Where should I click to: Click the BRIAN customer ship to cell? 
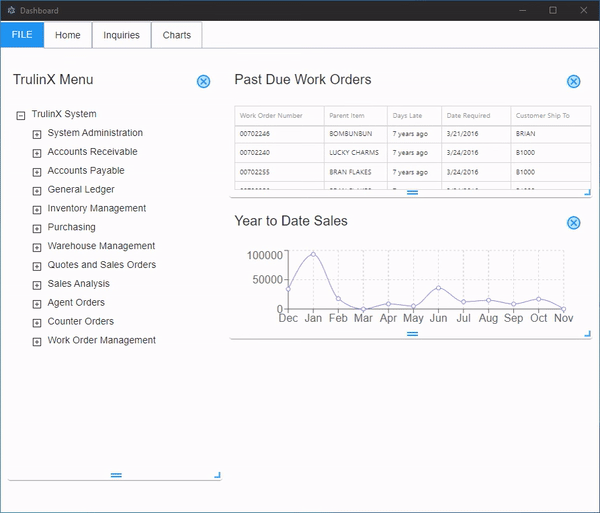click(x=551, y=134)
